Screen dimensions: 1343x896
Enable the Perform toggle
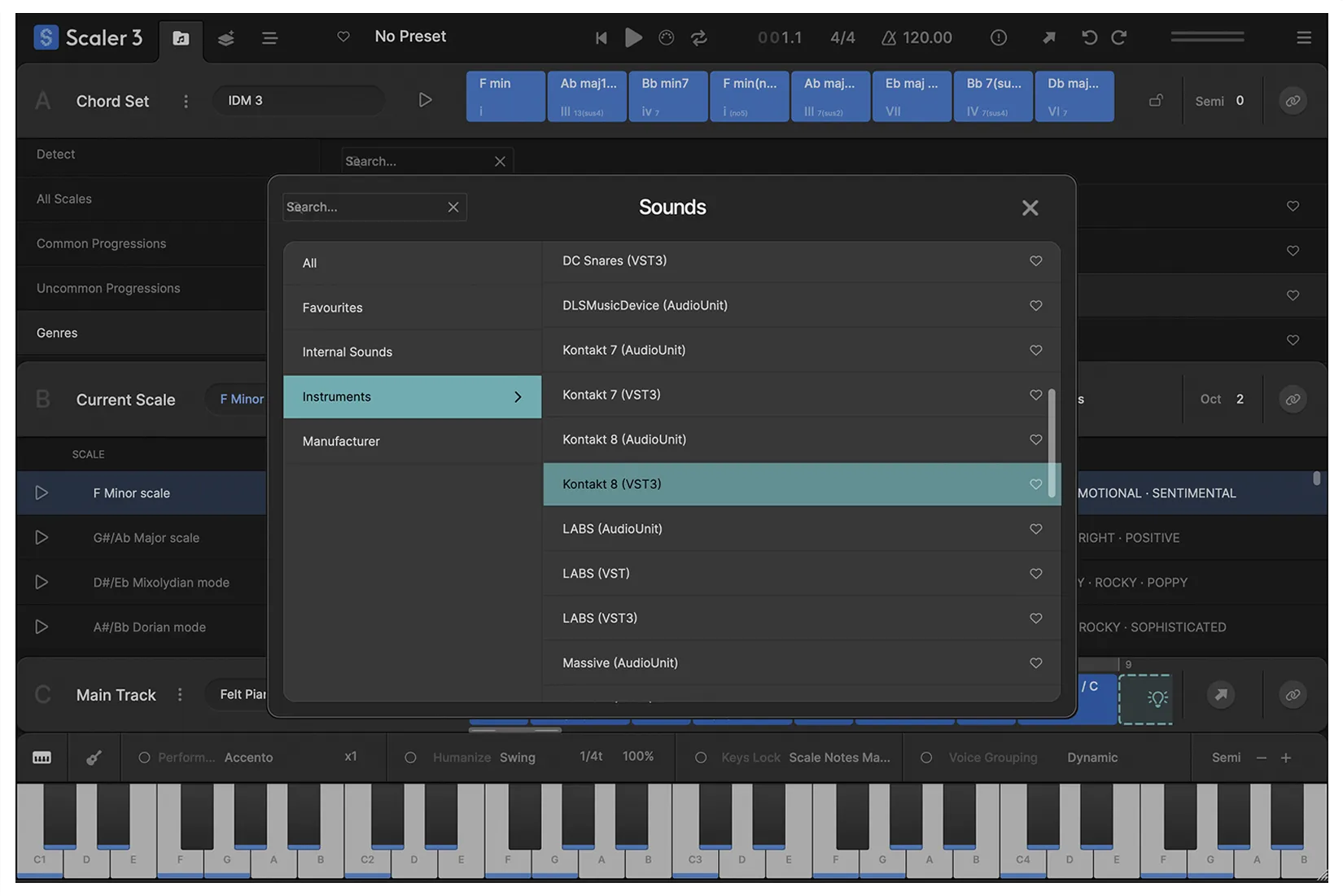click(x=144, y=758)
